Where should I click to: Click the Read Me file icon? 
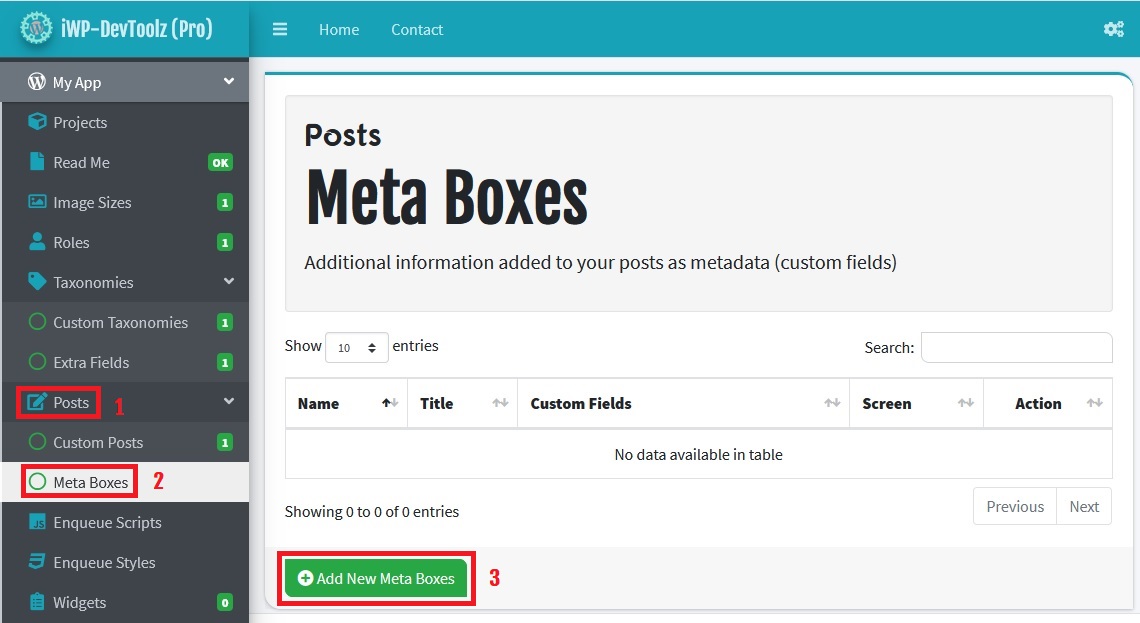pos(37,162)
